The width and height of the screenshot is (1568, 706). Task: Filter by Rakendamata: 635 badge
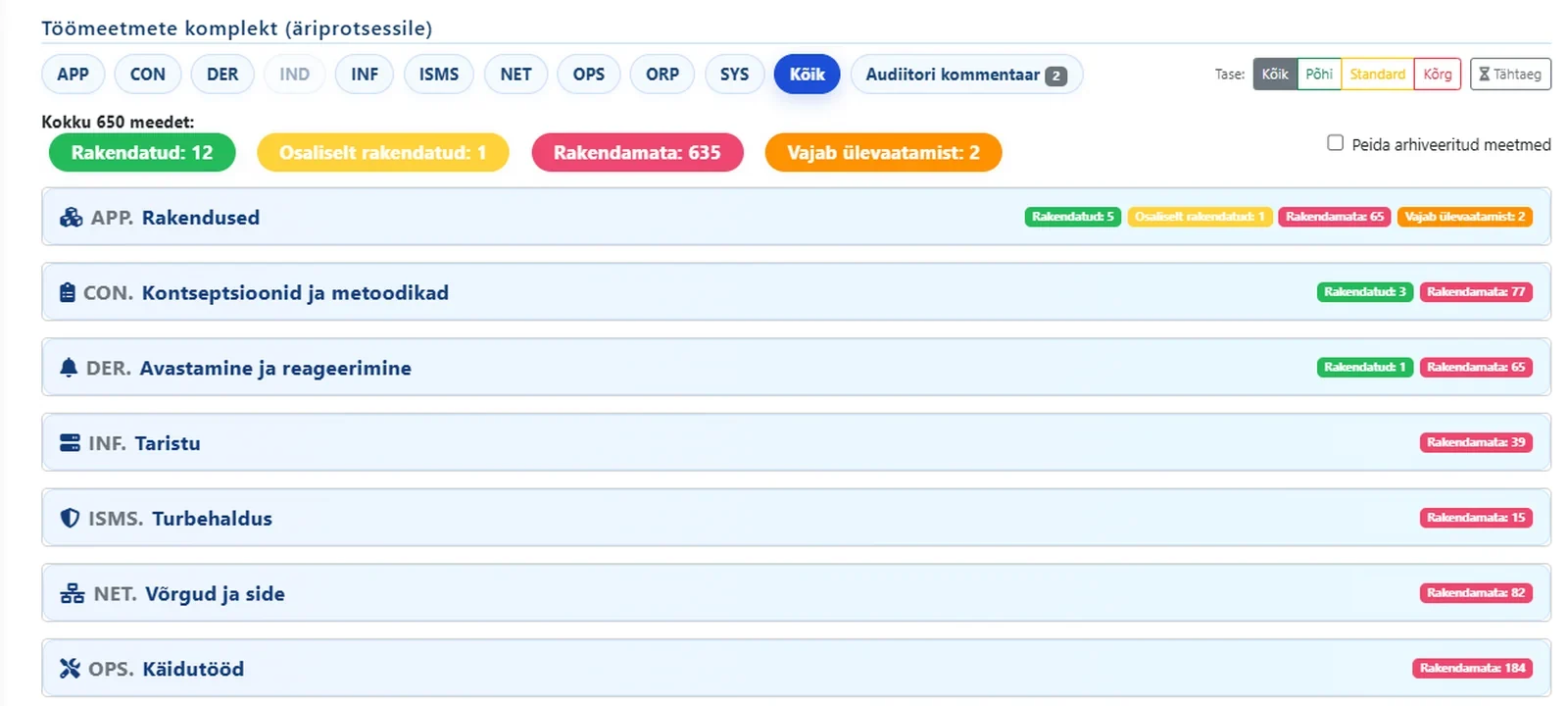(x=637, y=152)
